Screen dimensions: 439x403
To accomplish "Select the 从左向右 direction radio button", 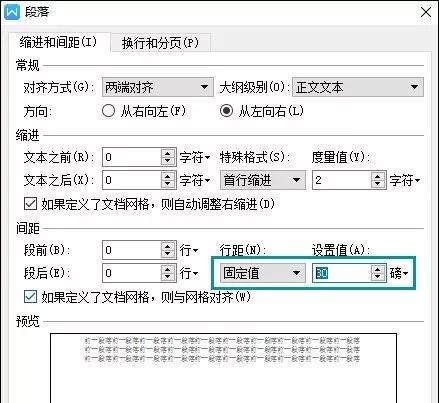I will click(x=226, y=111).
